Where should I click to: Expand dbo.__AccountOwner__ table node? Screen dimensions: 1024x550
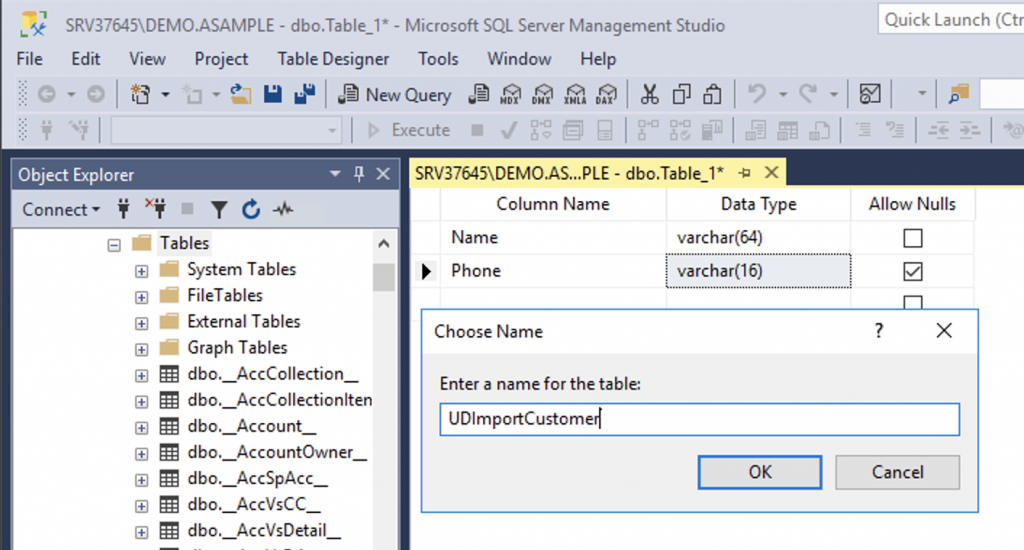(141, 454)
